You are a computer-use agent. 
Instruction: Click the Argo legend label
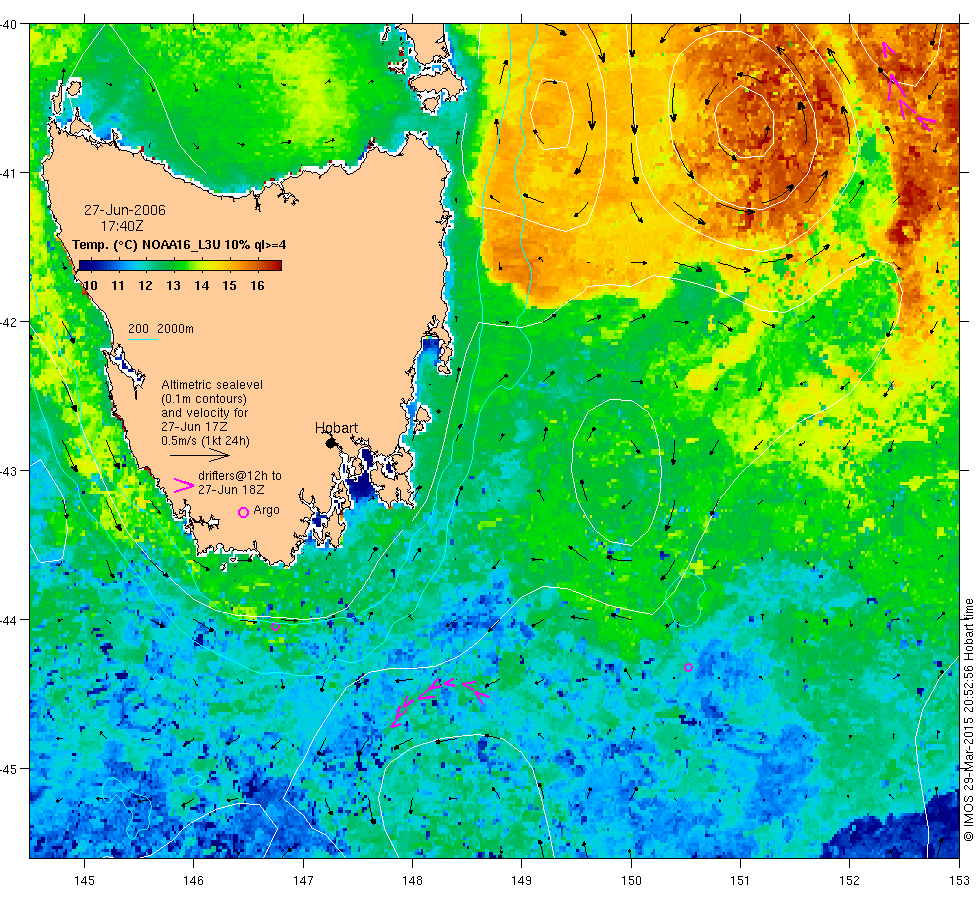point(266,511)
